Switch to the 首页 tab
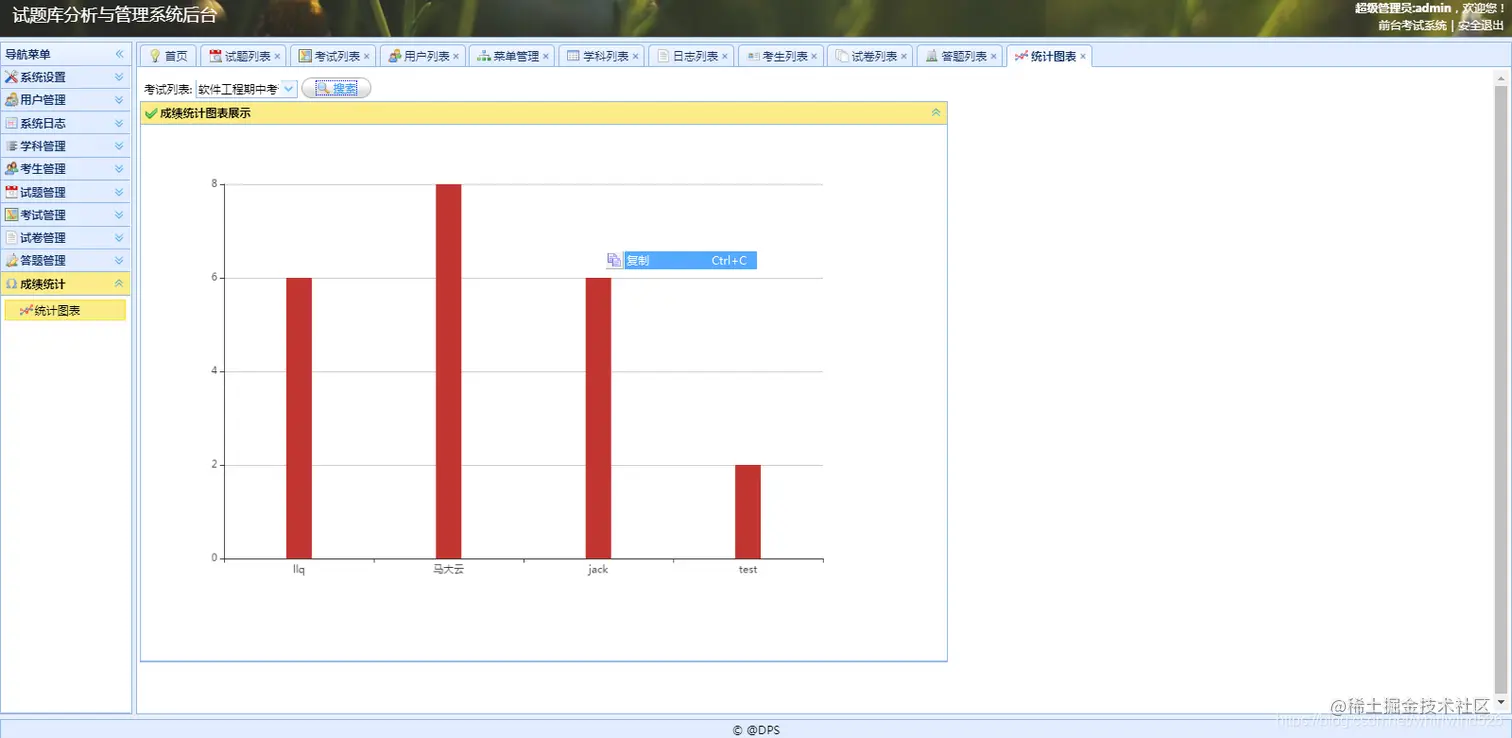Image resolution: width=1512 pixels, height=738 pixels. click(167, 56)
